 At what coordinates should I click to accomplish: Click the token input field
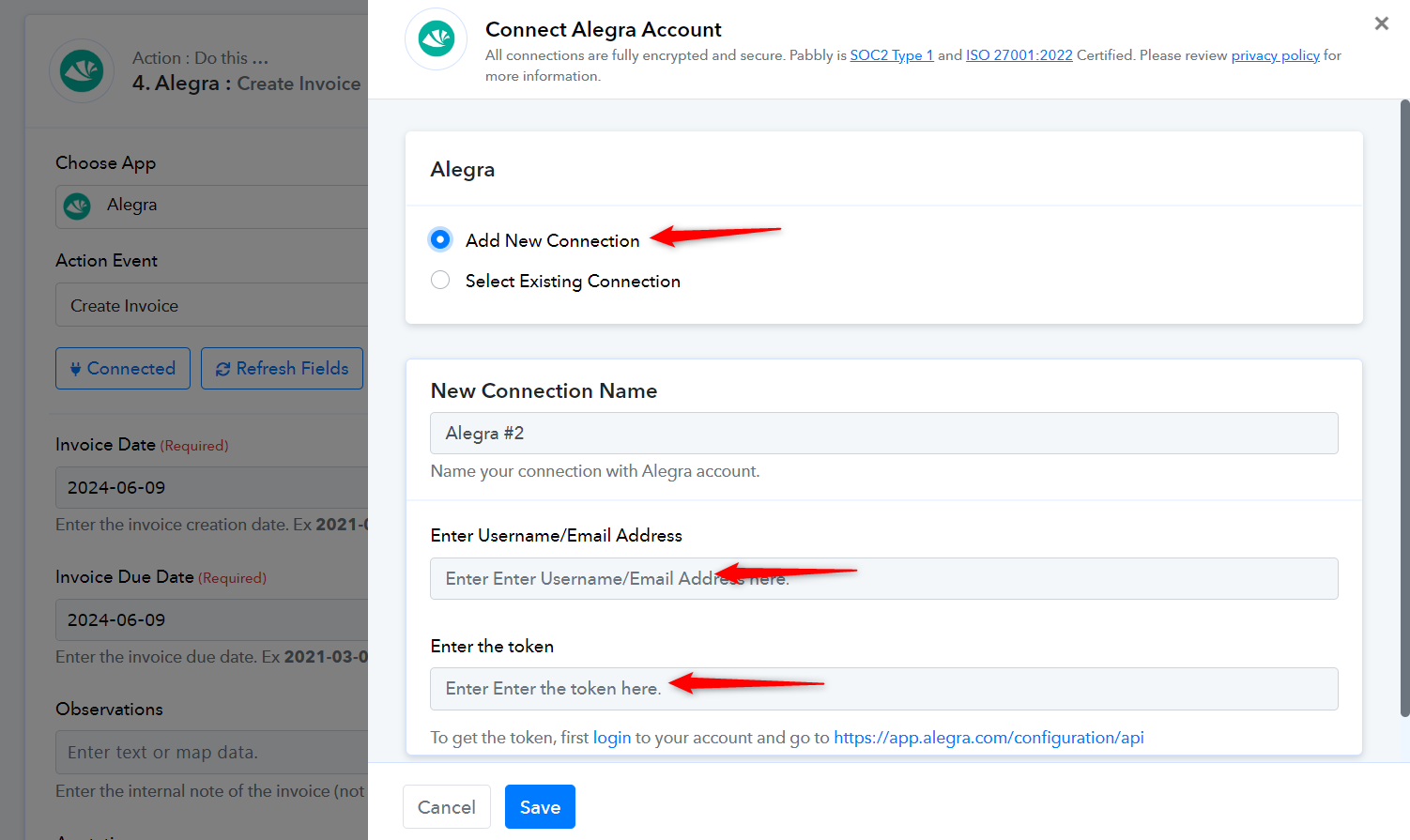tap(884, 689)
